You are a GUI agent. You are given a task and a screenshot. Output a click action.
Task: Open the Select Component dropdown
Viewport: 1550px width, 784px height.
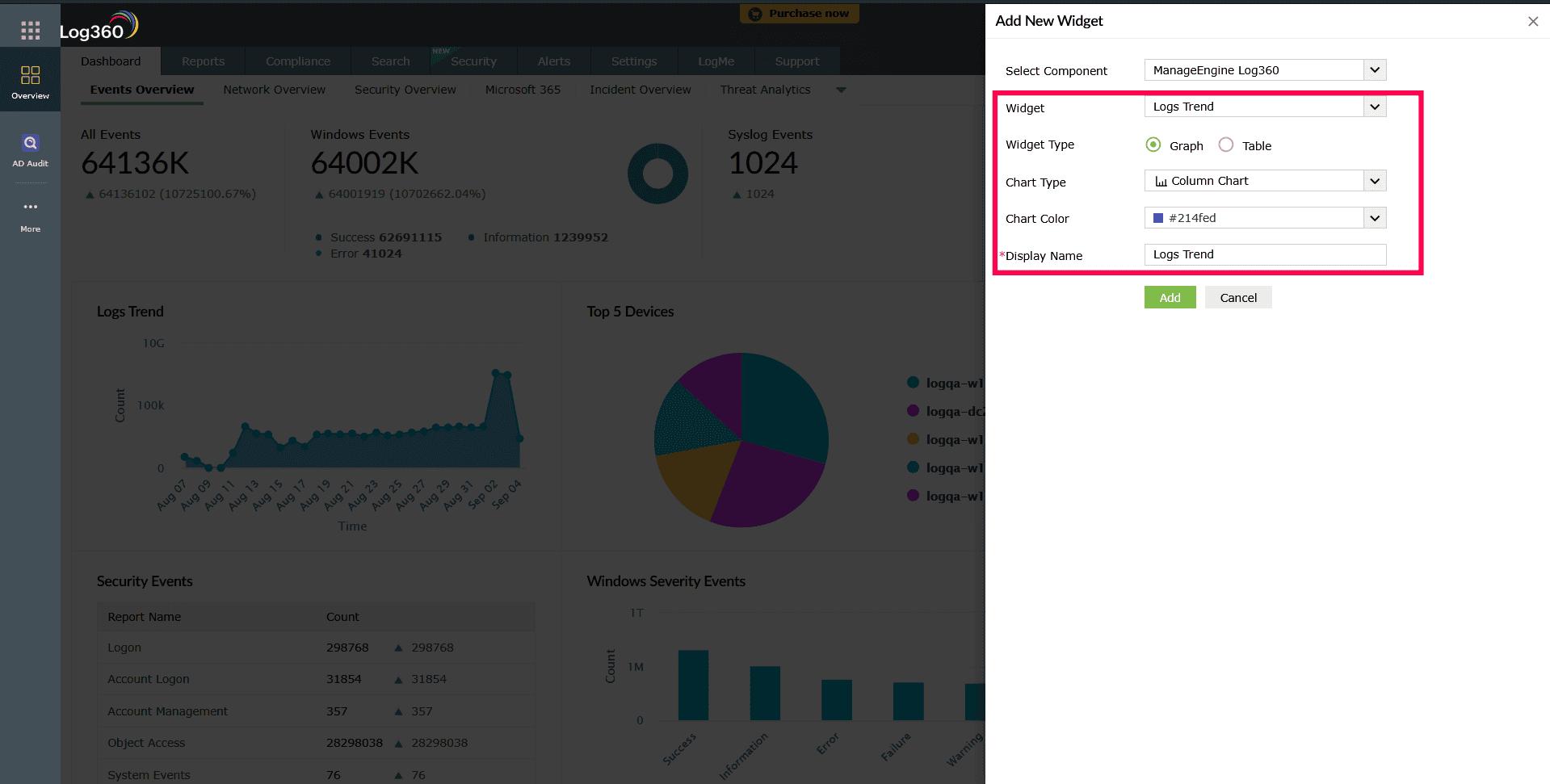pos(1373,70)
